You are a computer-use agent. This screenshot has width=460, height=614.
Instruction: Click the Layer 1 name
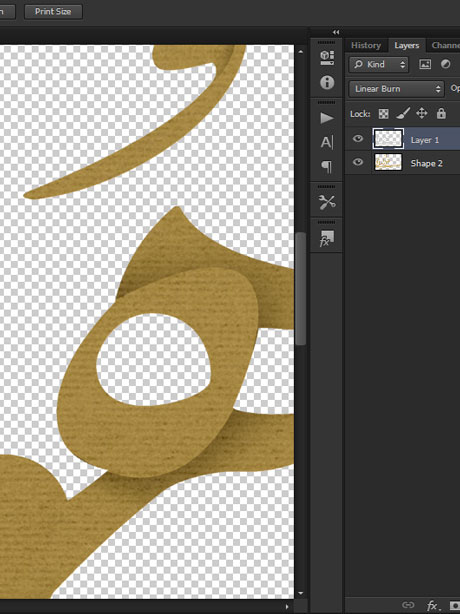[x=425, y=140]
